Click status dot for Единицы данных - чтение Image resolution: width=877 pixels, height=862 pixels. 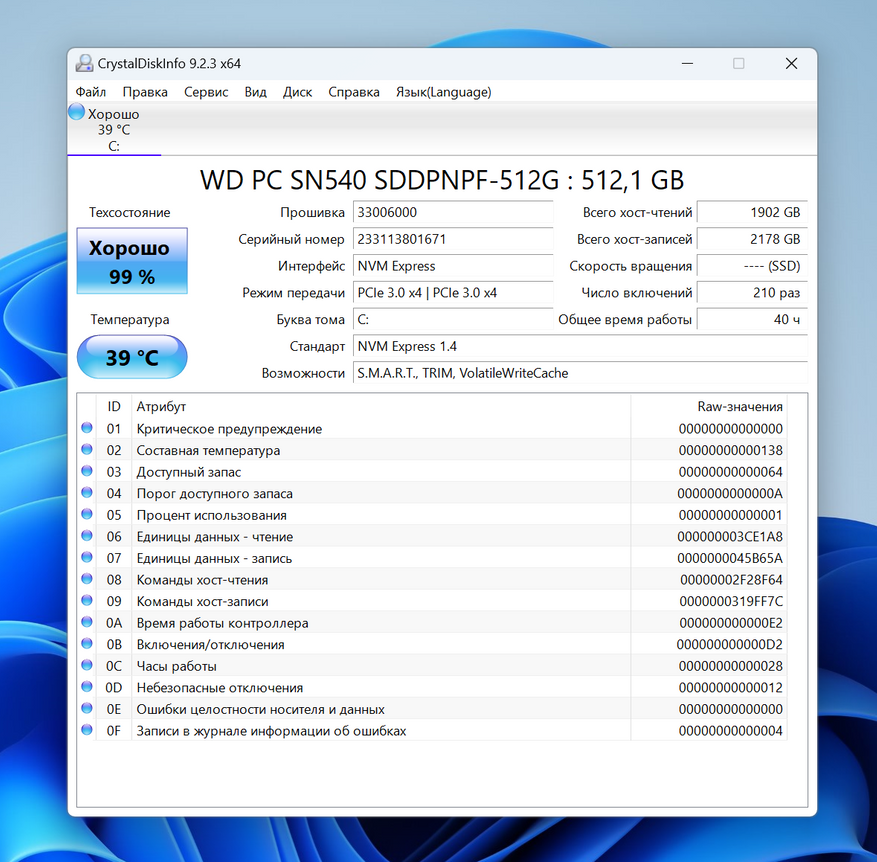[87, 535]
